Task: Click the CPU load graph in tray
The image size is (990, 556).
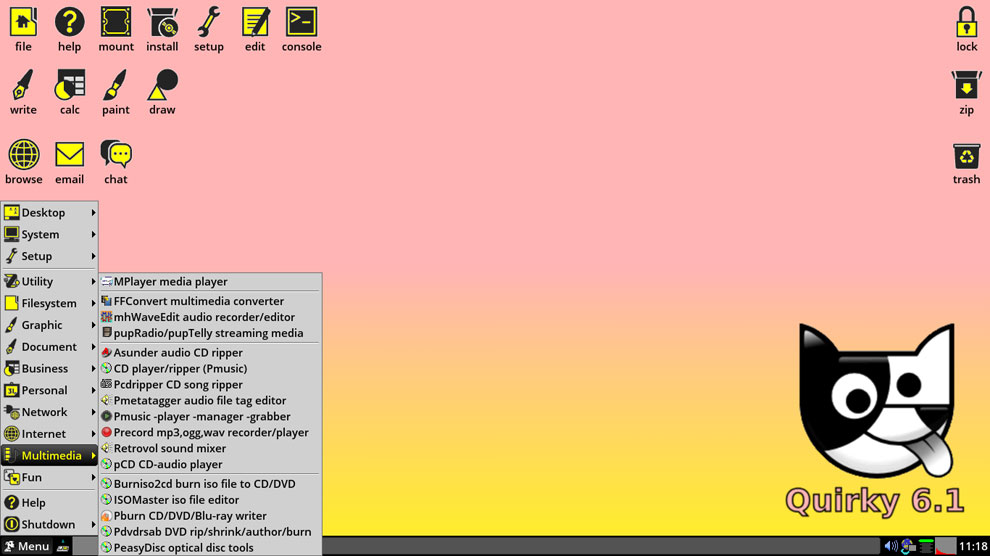Action: click(946, 546)
